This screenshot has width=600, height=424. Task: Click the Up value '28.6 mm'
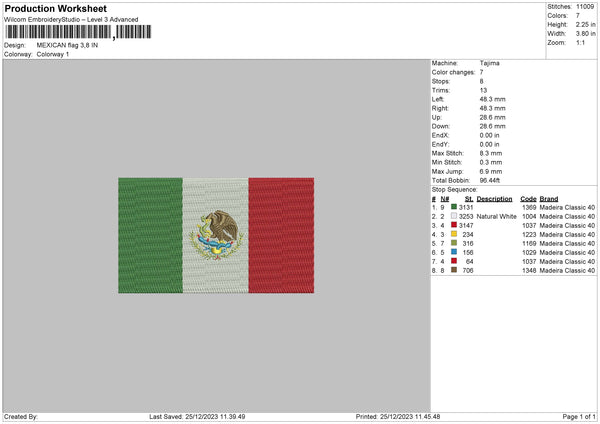[x=492, y=117]
